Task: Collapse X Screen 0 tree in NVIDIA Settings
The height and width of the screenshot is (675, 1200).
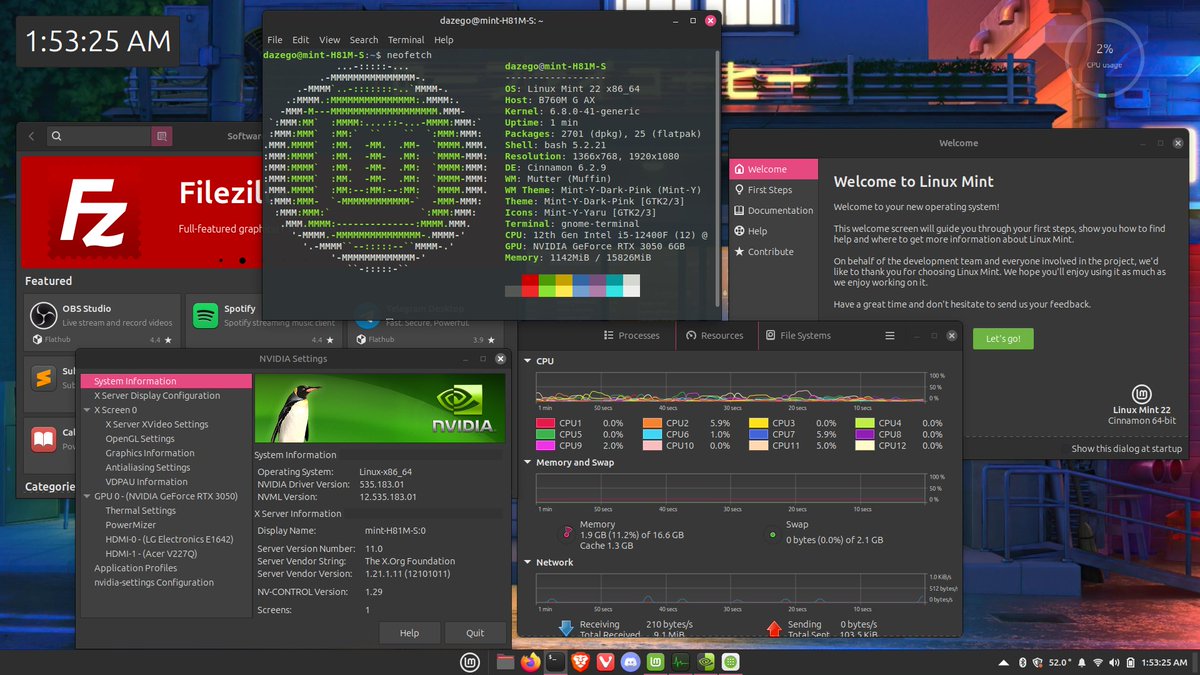Action: (87, 410)
